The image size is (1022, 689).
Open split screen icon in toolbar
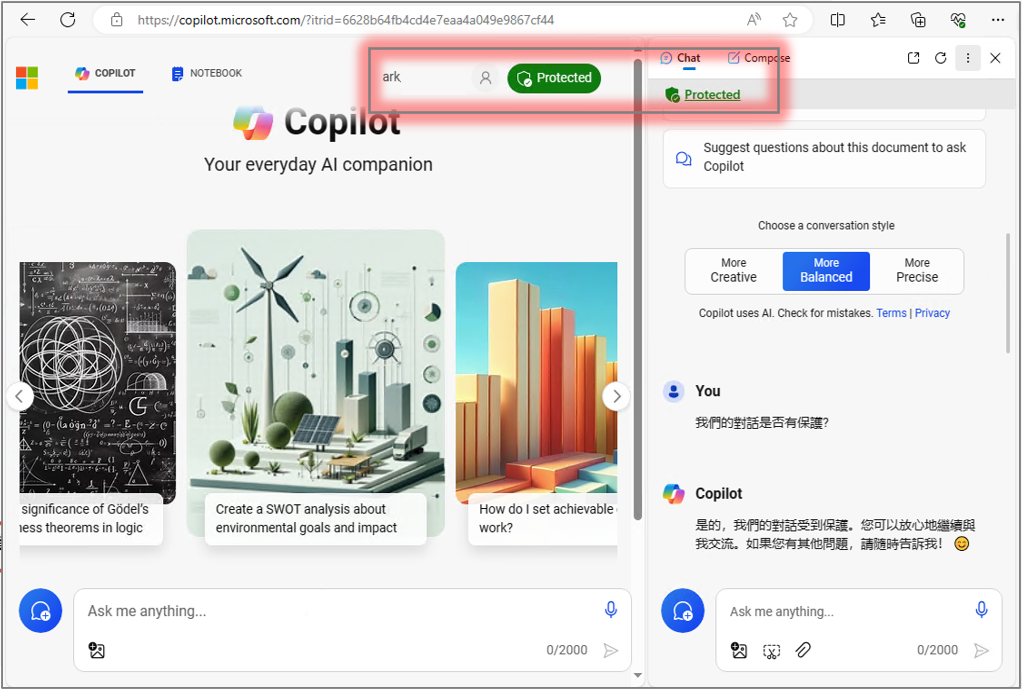[x=838, y=20]
